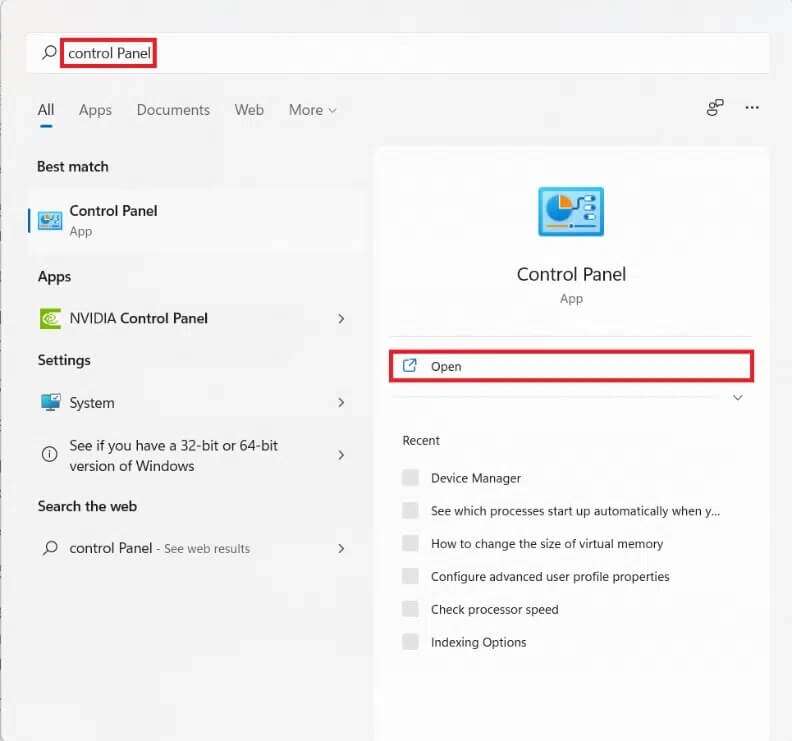Open the search feedback people icon
The width and height of the screenshot is (792, 741).
pyautogui.click(x=714, y=108)
